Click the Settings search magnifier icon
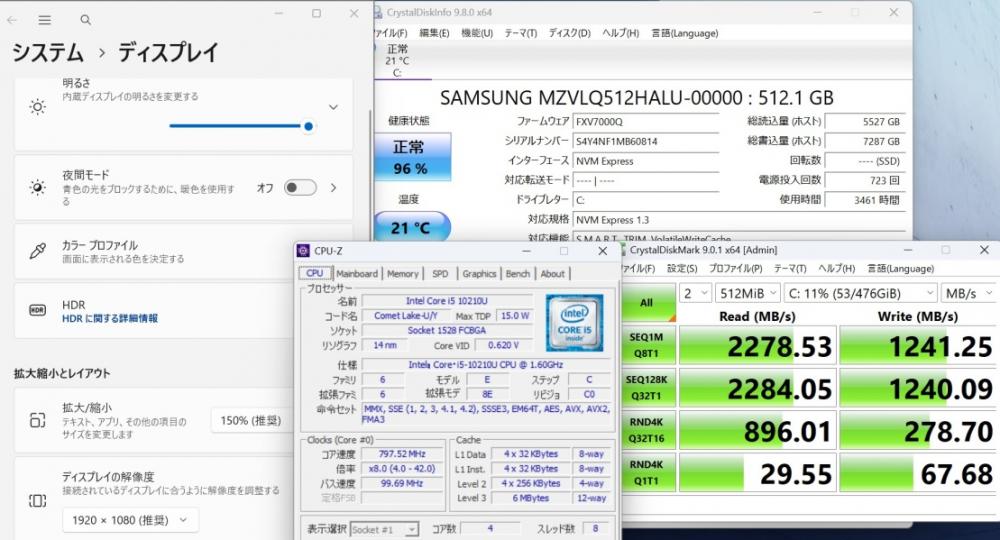Image resolution: width=1000 pixels, height=540 pixels. 85,20
